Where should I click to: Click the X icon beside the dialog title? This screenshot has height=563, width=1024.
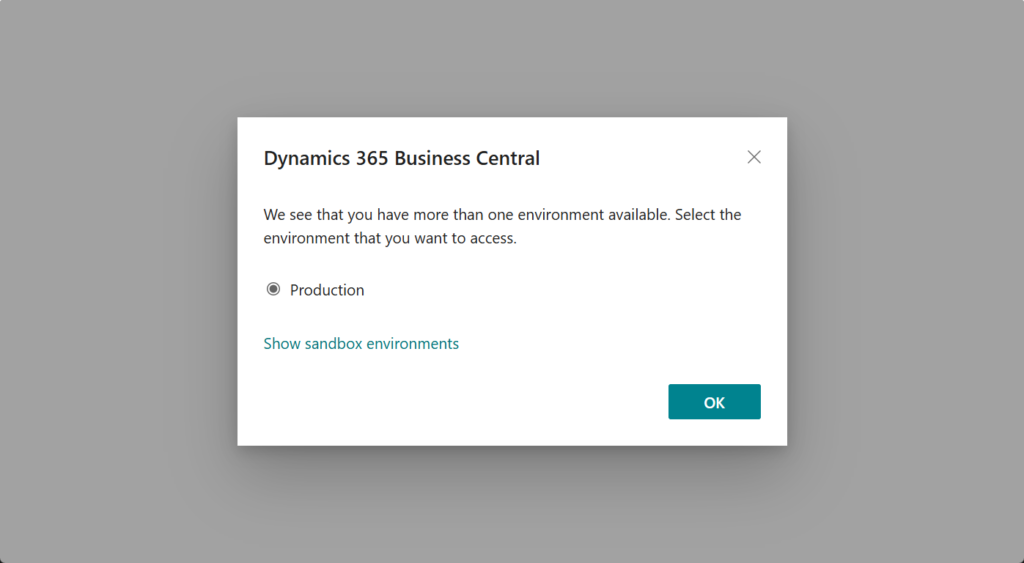(x=754, y=157)
